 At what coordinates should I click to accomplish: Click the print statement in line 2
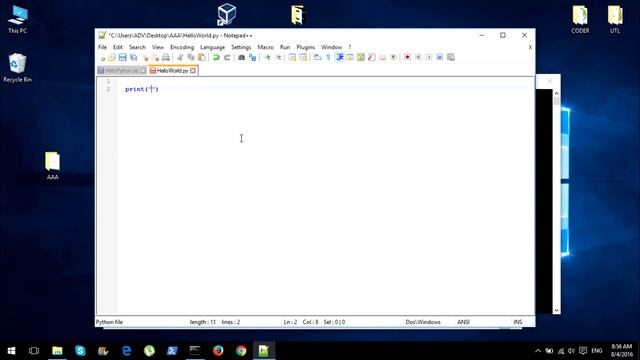(x=142, y=89)
